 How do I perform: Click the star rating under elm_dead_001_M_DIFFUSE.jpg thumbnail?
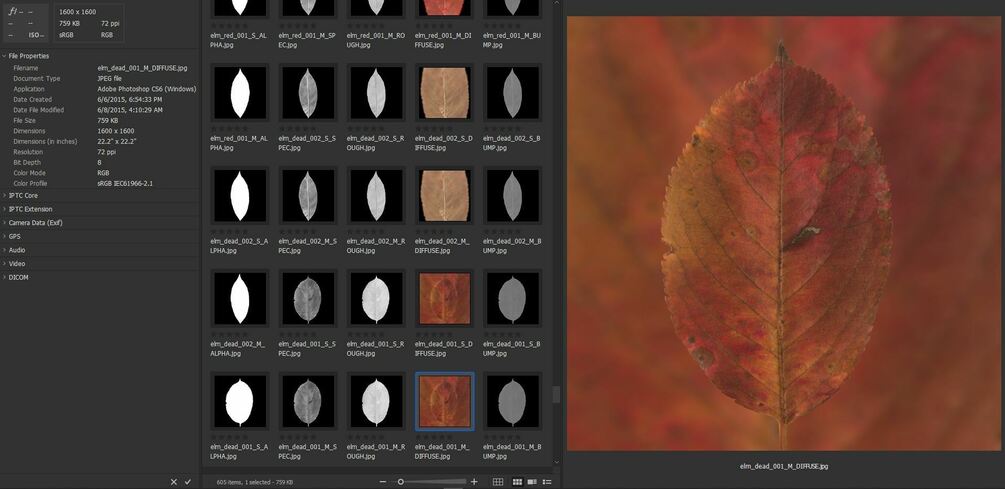tap(434, 437)
